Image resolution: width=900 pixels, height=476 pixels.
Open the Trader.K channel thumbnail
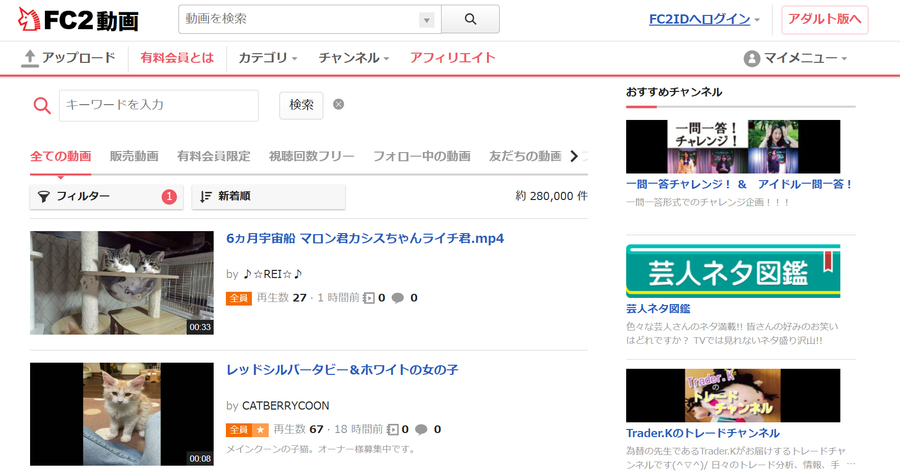(733, 396)
